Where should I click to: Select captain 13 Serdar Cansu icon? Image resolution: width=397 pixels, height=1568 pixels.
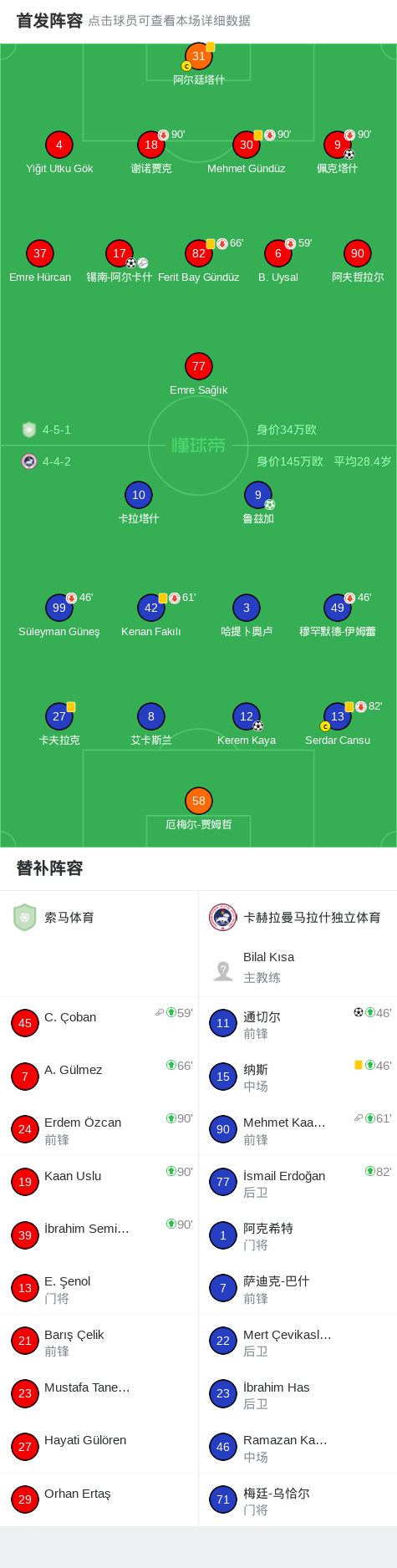[x=338, y=716]
